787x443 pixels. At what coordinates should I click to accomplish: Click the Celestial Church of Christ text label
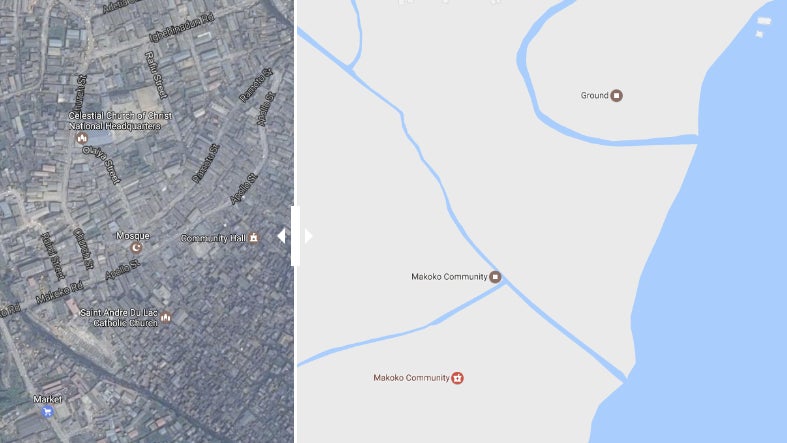(x=120, y=121)
